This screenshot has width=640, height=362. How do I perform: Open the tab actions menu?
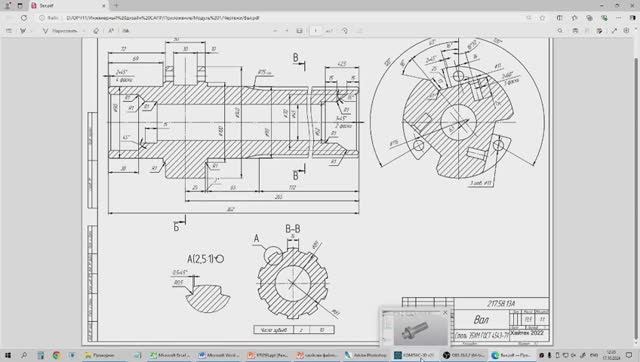pyautogui.click(x=20, y=6)
